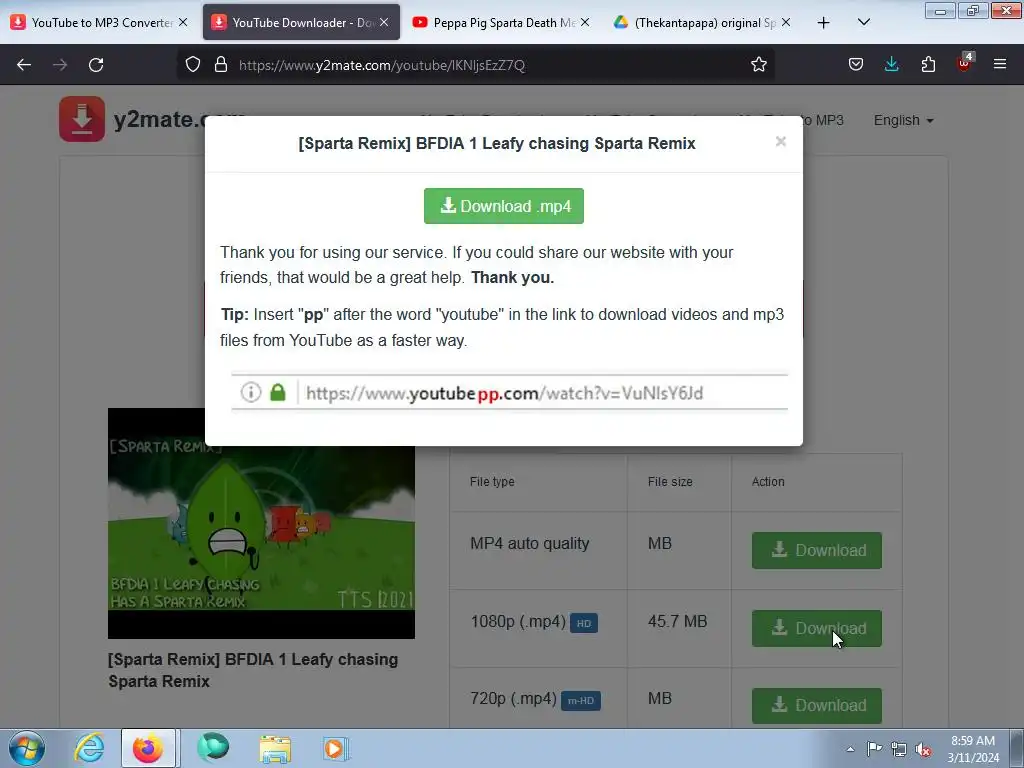
Task: Open the Save to Pocket icon
Action: 856,65
